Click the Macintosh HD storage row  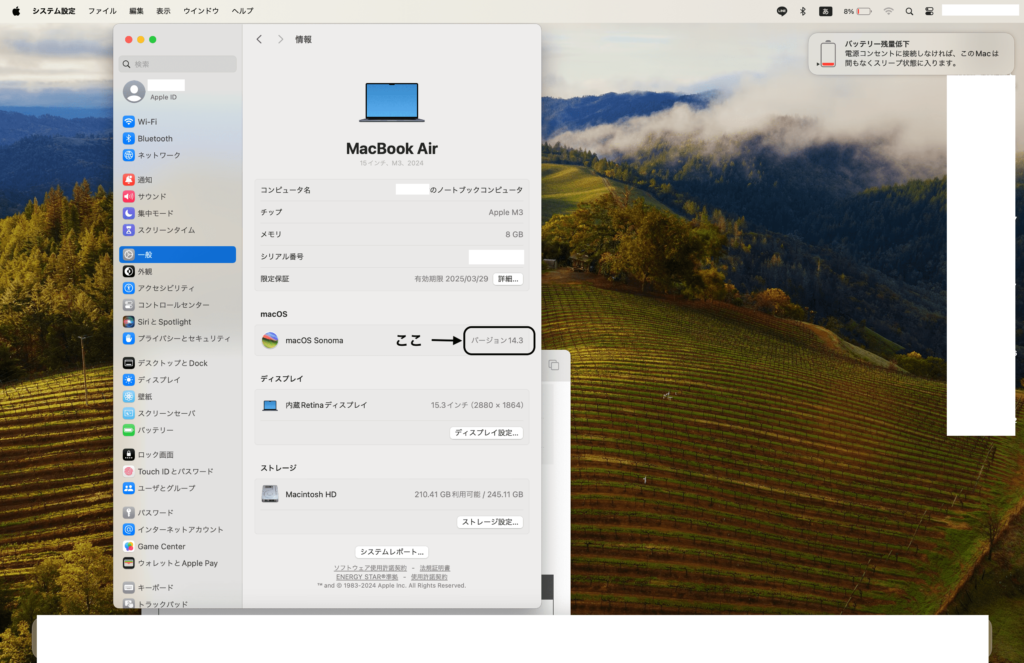tap(392, 494)
